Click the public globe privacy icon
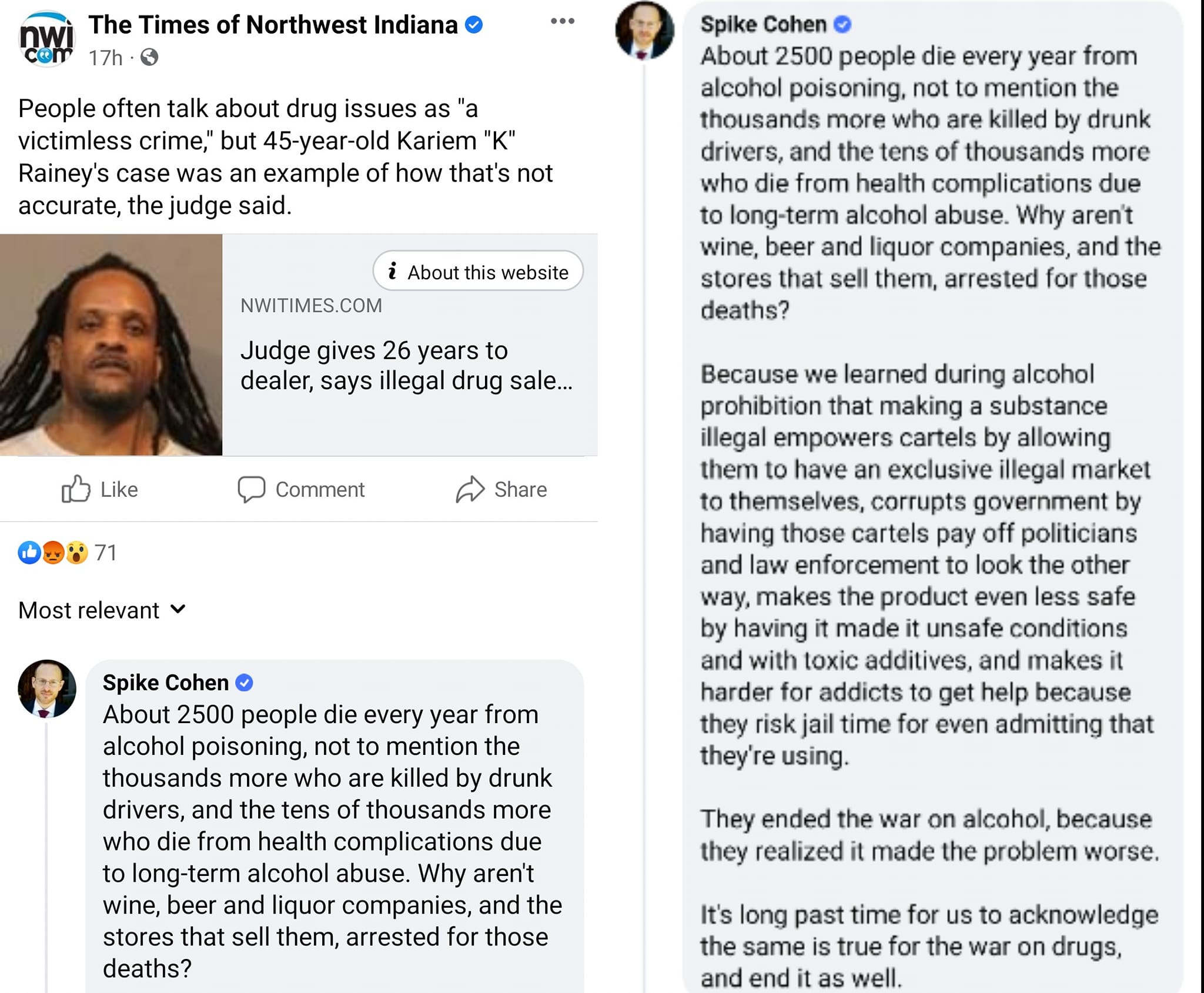Screen dimensions: 1204x993 point(149,57)
